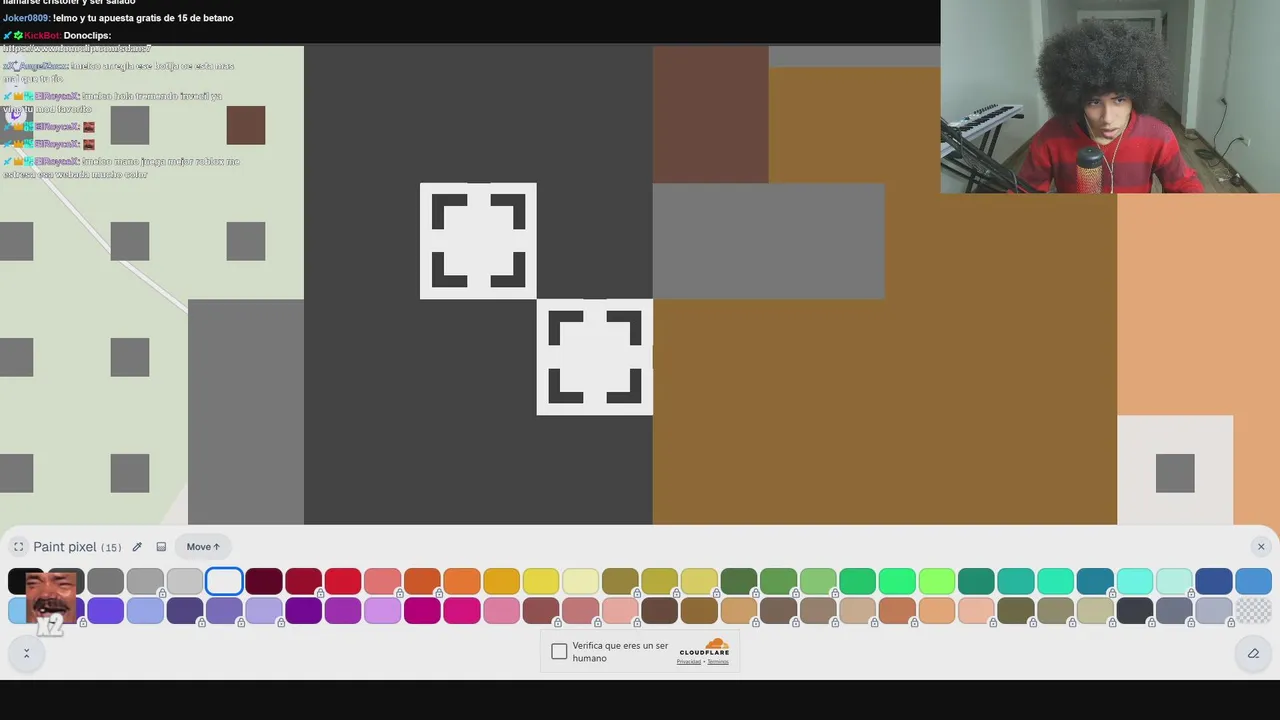Pick the light lilac purple swatch

tap(382, 610)
